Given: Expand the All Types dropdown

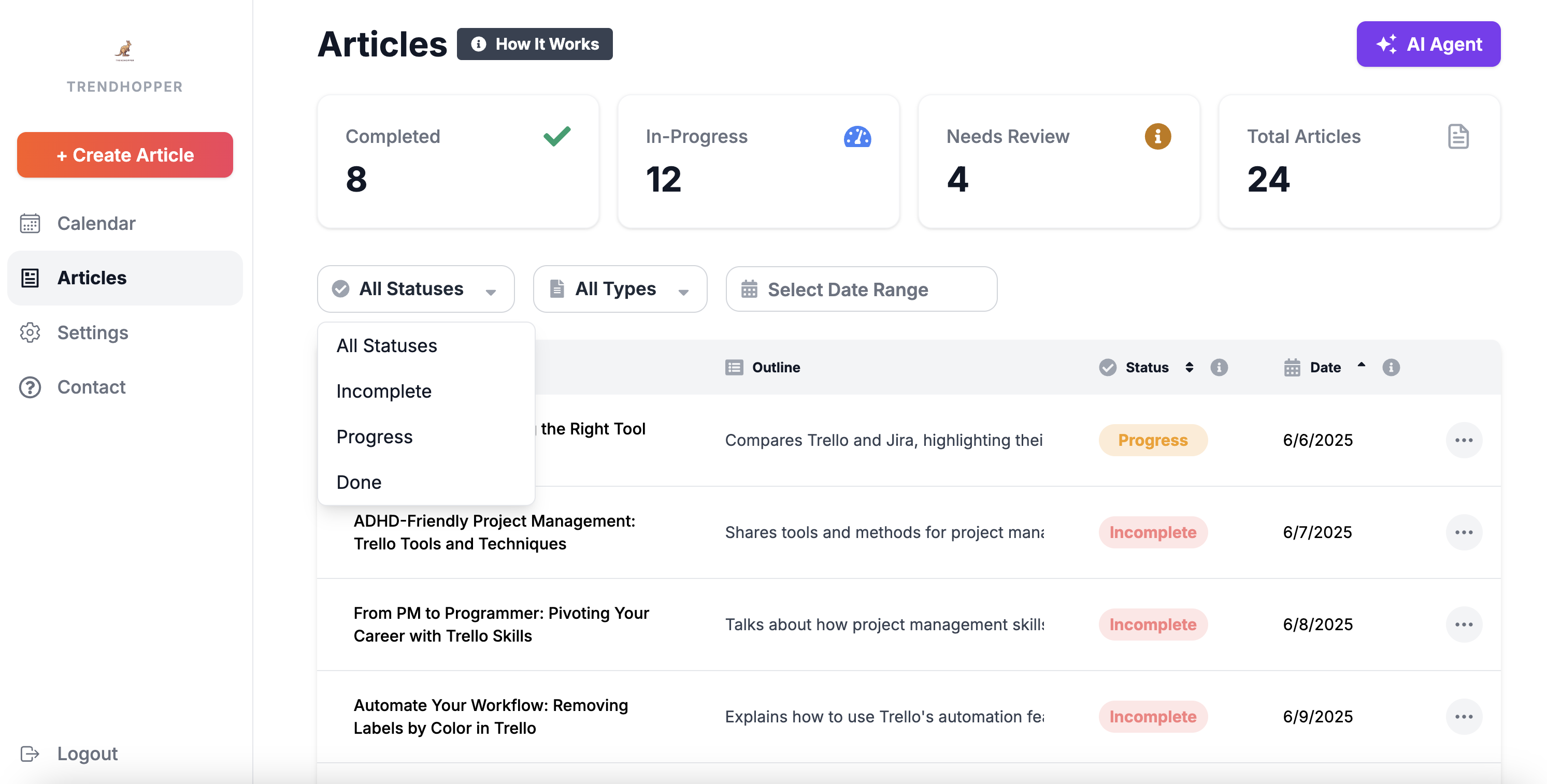Looking at the screenshot, I should [x=620, y=289].
